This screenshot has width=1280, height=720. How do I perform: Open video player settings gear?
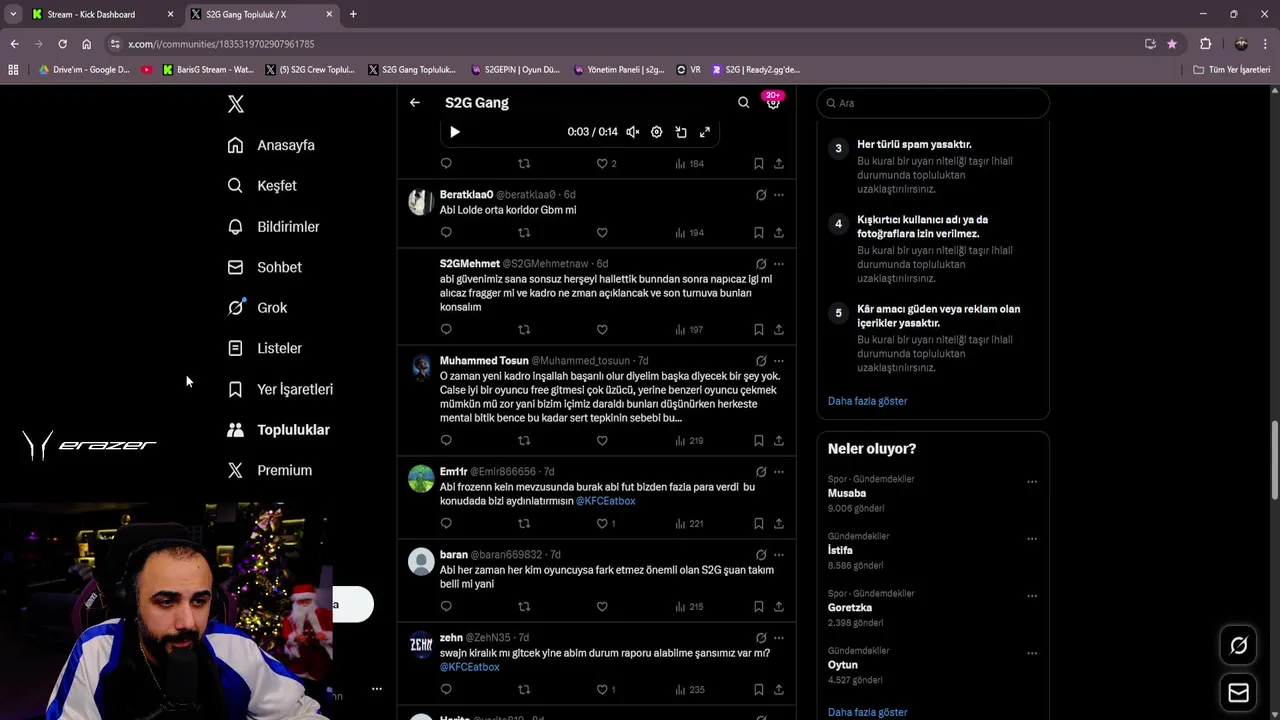click(657, 132)
